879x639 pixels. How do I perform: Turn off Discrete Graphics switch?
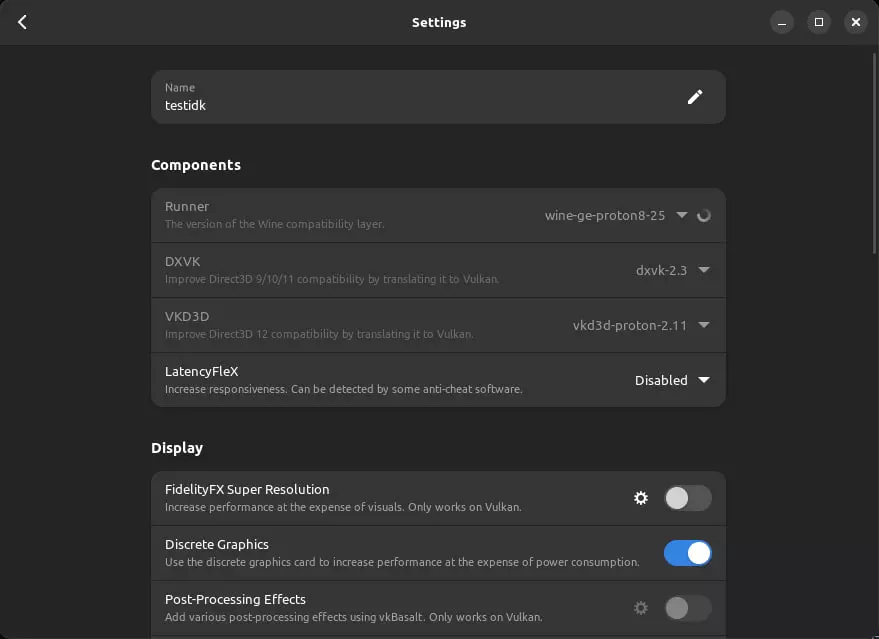coord(688,553)
